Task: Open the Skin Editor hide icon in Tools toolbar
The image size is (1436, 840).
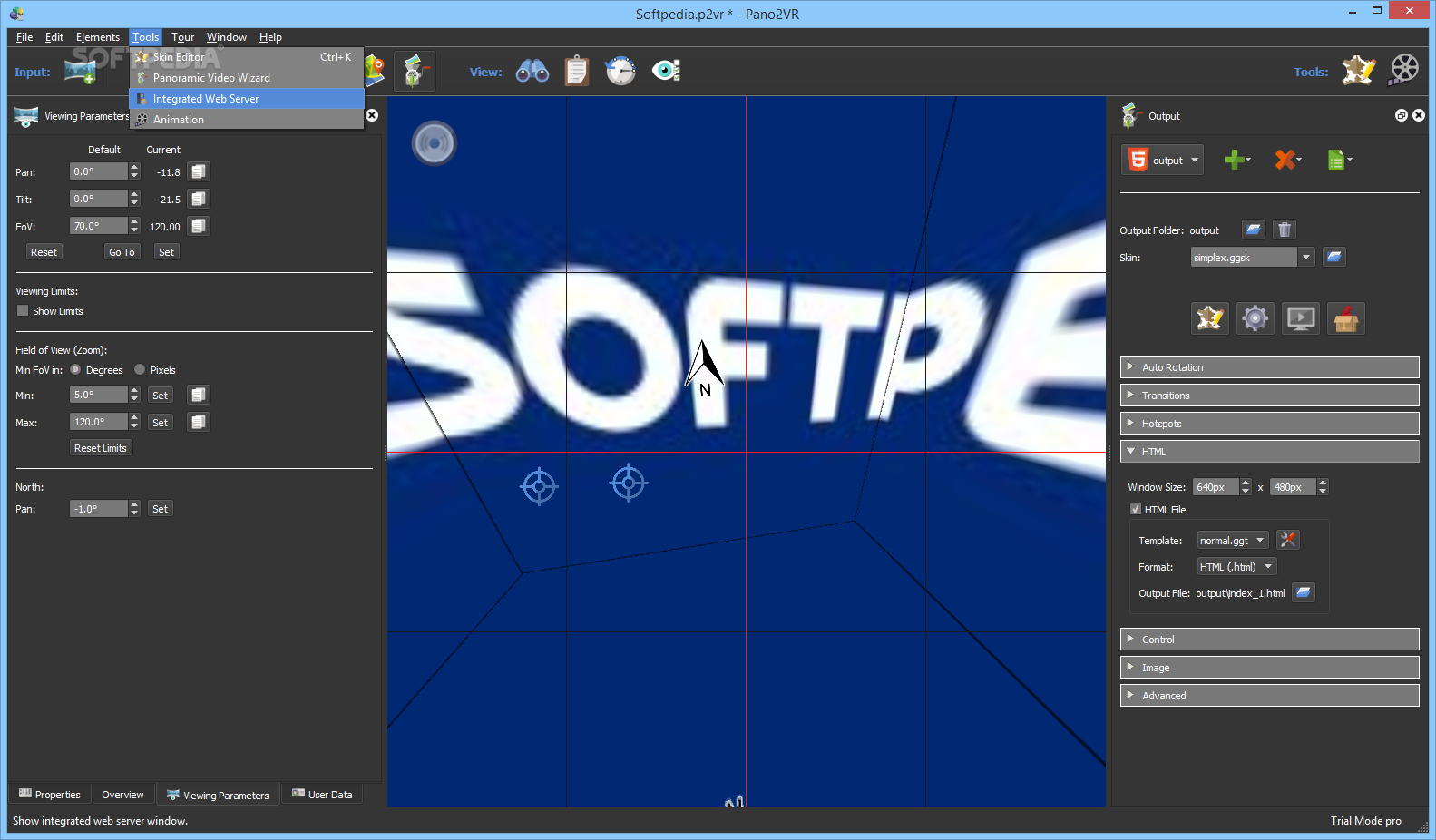Action: [x=1358, y=71]
